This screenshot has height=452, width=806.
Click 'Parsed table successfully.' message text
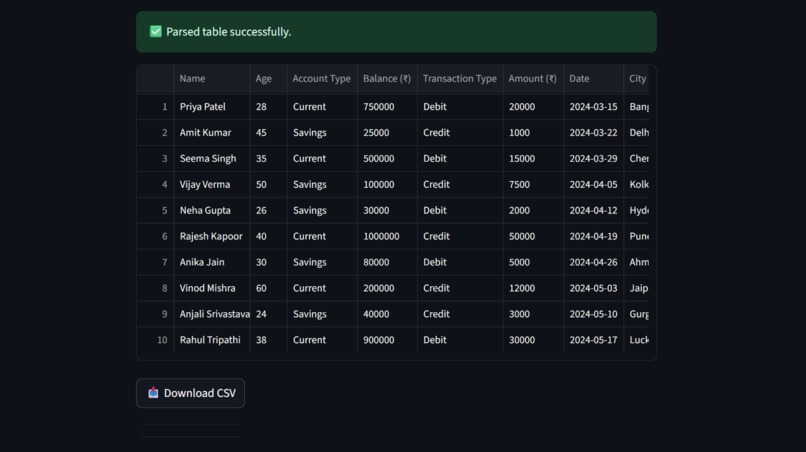pyautogui.click(x=228, y=32)
